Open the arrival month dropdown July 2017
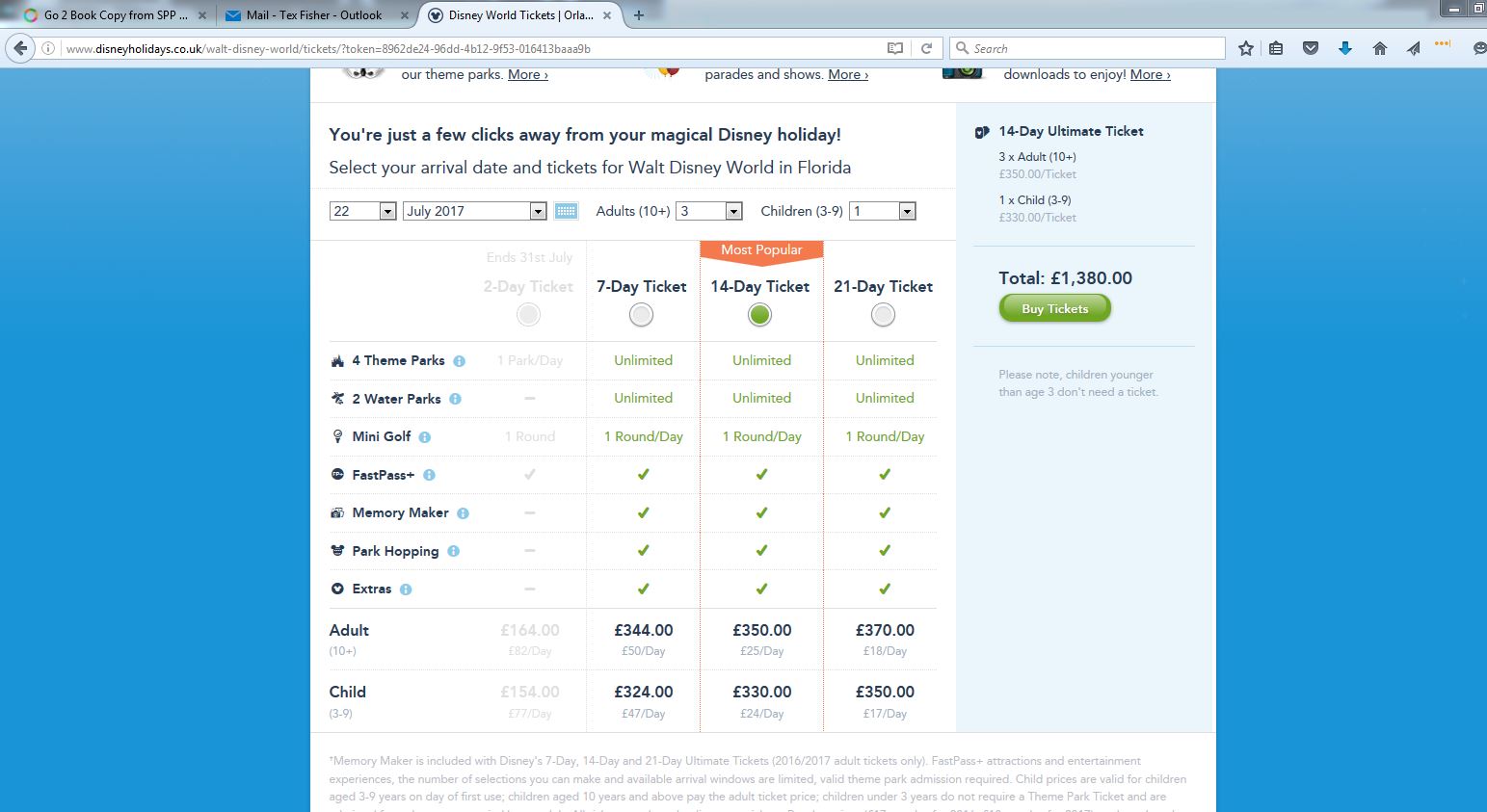 pyautogui.click(x=476, y=211)
